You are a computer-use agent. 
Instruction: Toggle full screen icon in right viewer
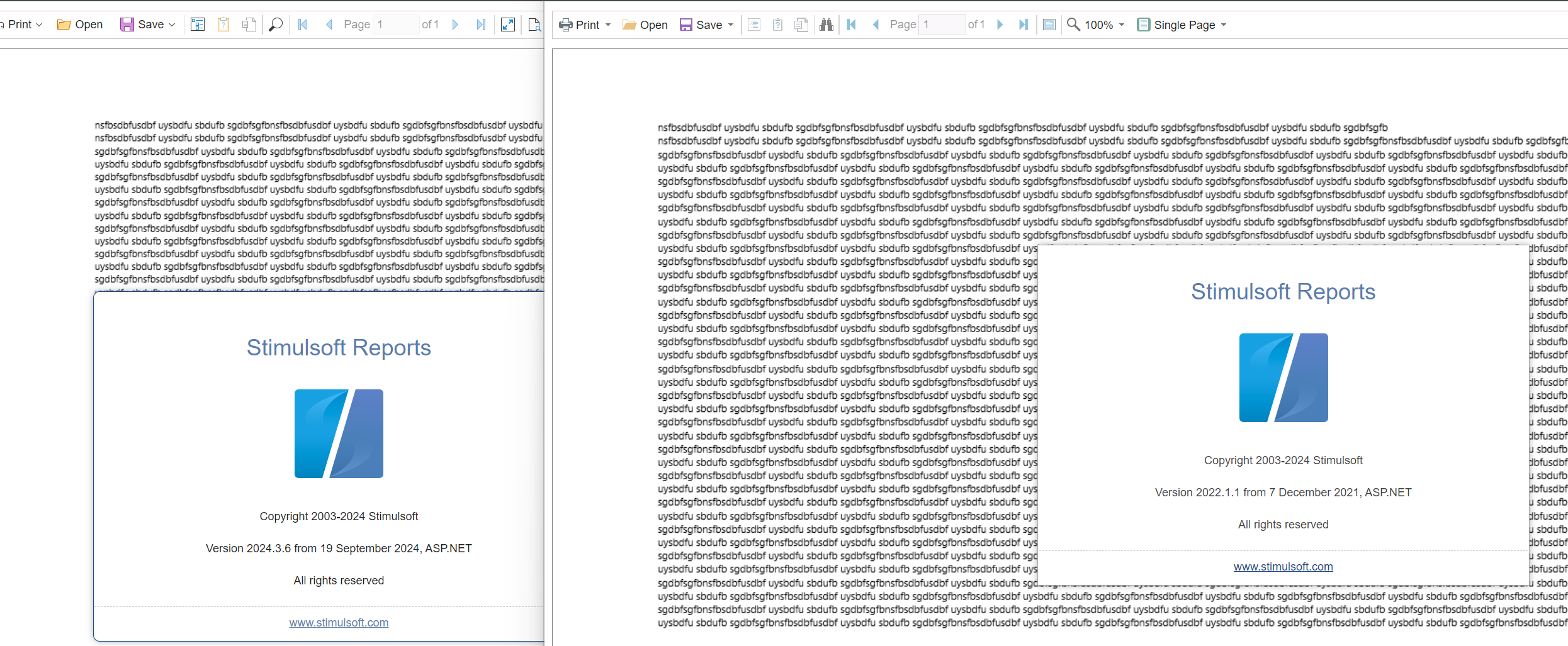pos(1049,25)
